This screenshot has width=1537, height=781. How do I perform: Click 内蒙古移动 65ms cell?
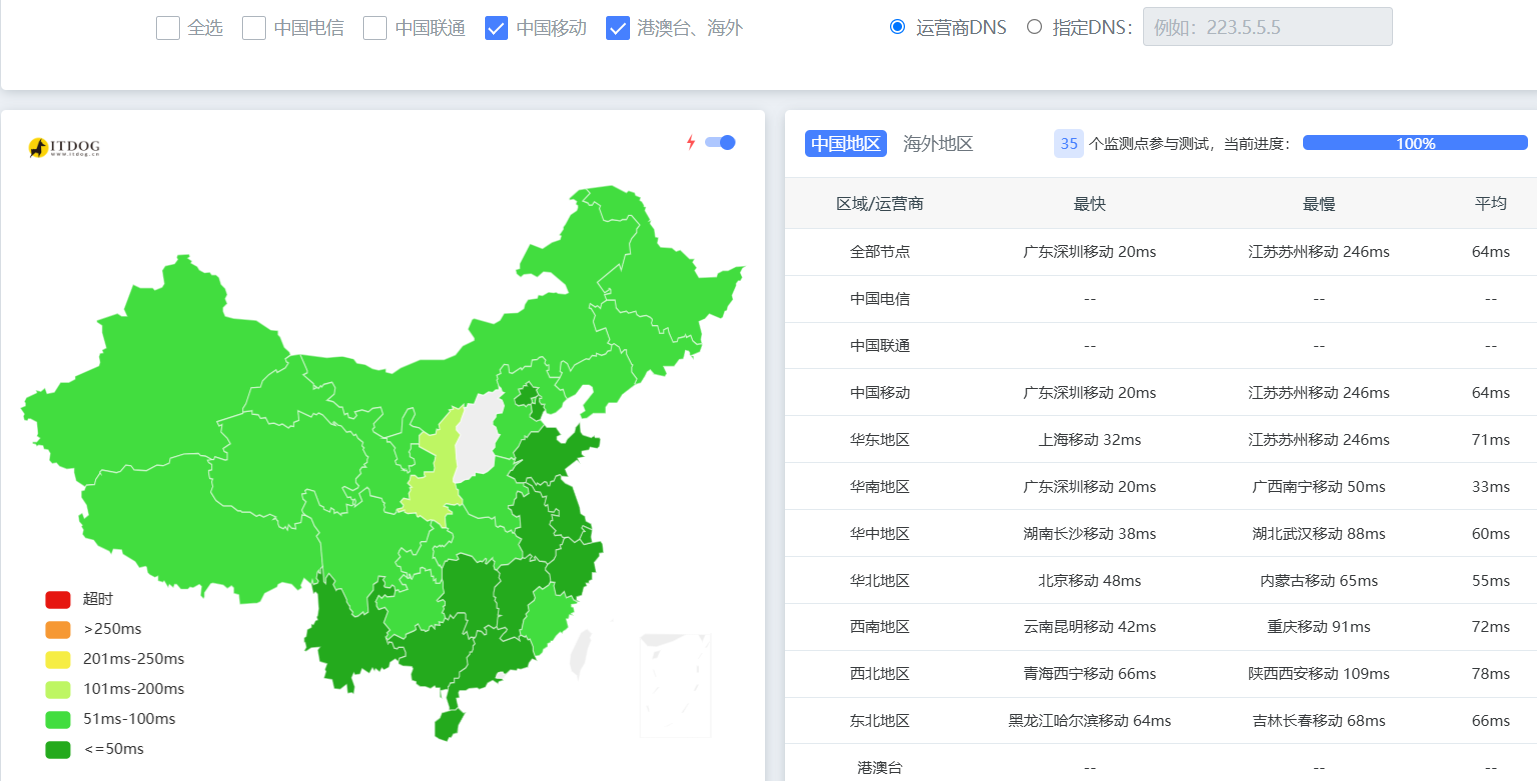tap(1319, 581)
